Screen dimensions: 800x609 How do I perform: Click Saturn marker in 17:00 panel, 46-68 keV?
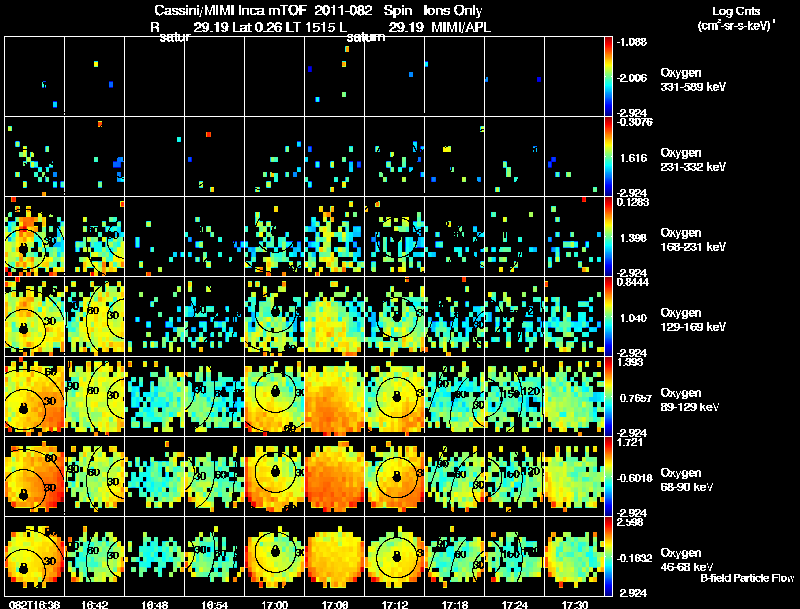pyautogui.click(x=276, y=551)
